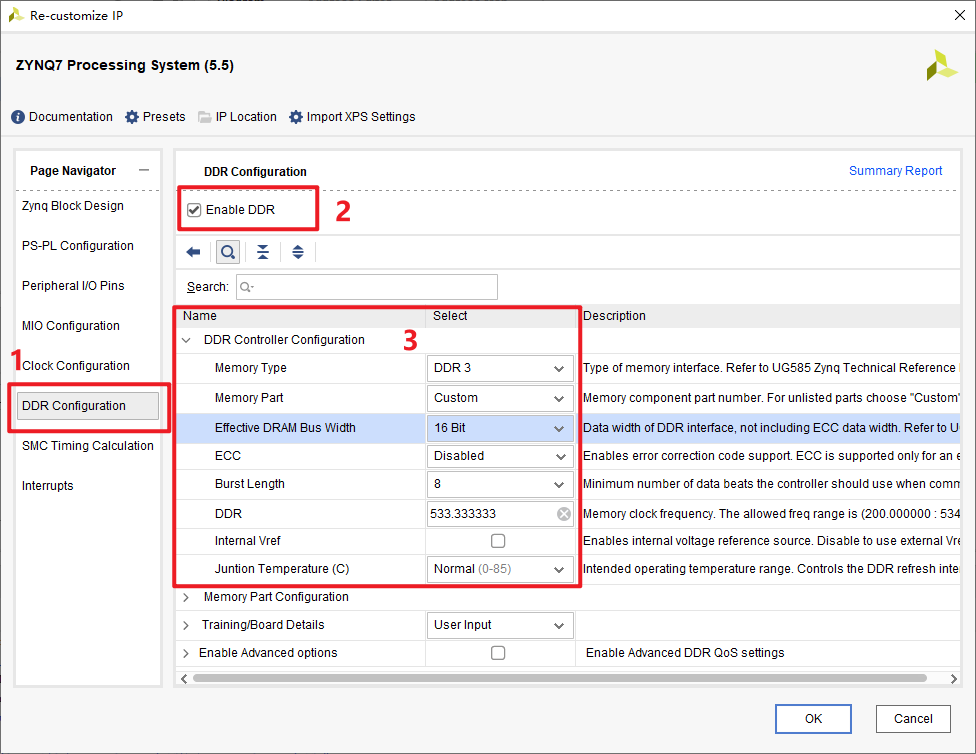Click the Presets gear icon

132,117
